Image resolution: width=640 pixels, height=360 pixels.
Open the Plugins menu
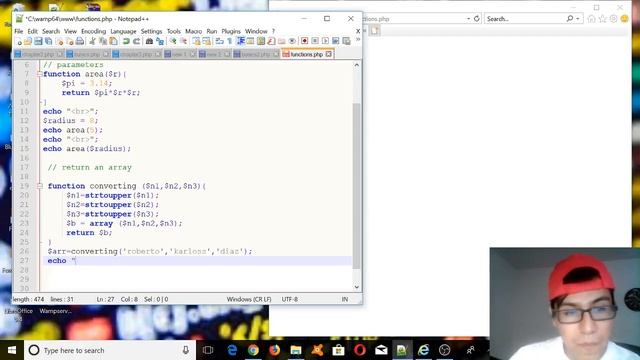[231, 31]
